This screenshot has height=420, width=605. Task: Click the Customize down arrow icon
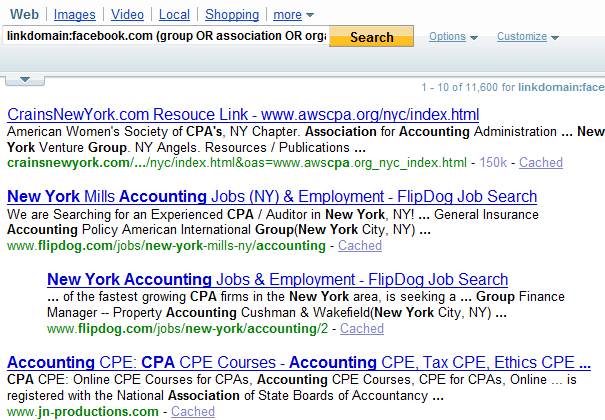pyautogui.click(x=555, y=38)
